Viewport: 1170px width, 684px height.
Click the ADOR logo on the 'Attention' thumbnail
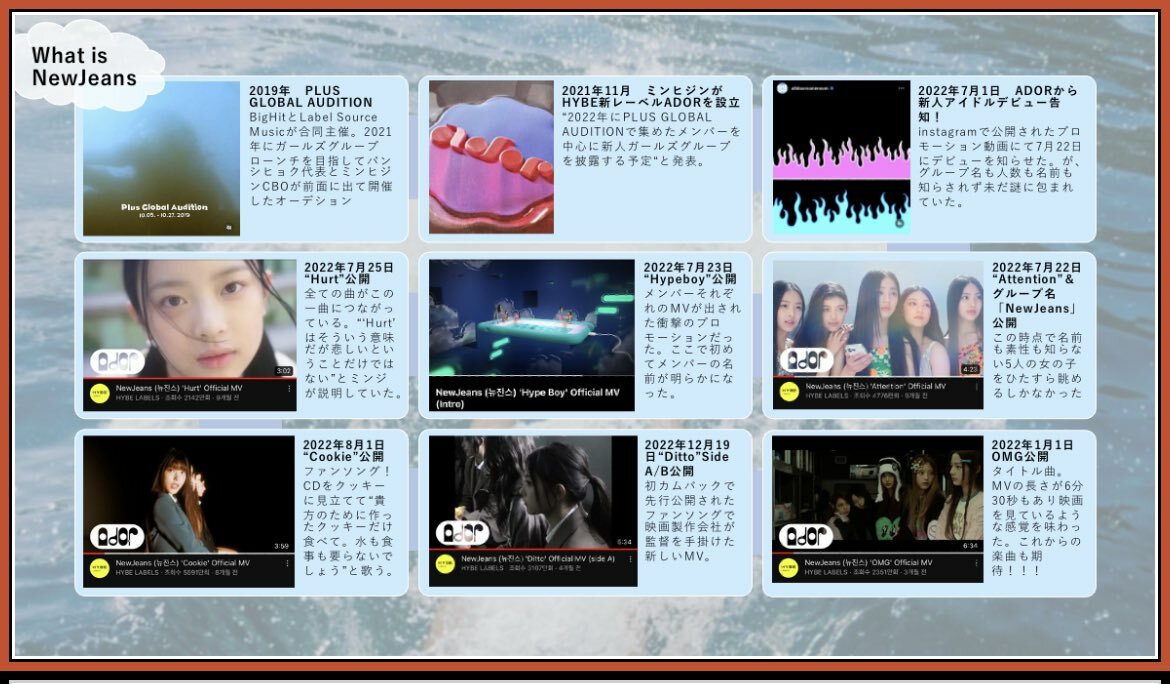pyautogui.click(x=807, y=361)
